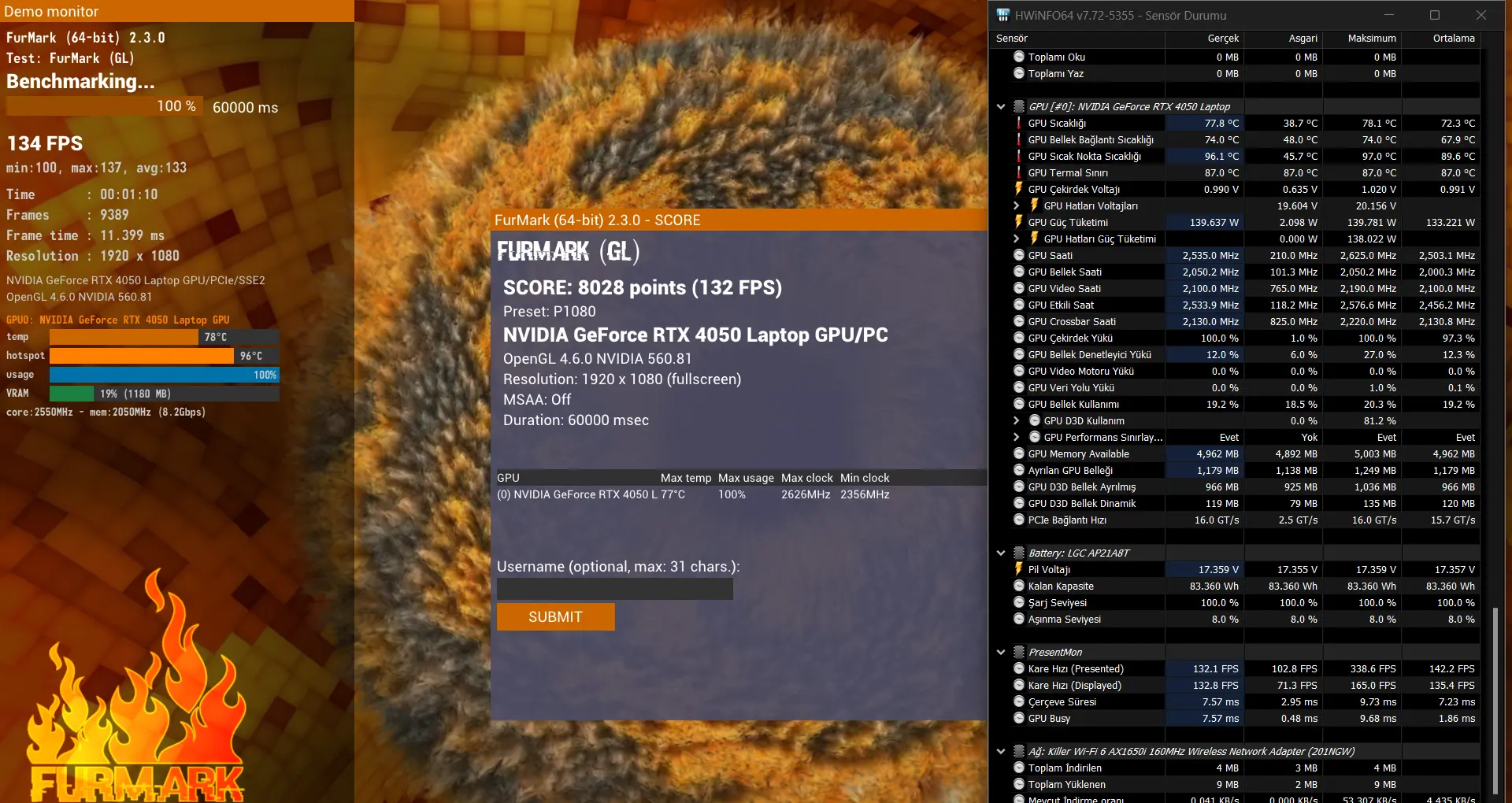Expand GPU Hatları Voltajları row
Image resolution: width=1512 pixels, height=803 pixels.
(1017, 206)
